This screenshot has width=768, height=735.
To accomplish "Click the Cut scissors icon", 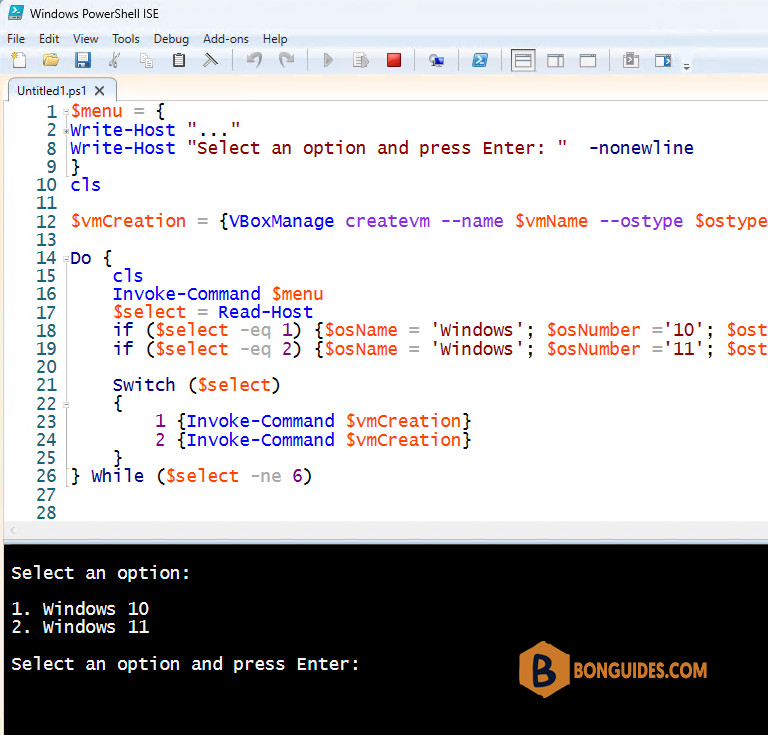I will click(115, 60).
